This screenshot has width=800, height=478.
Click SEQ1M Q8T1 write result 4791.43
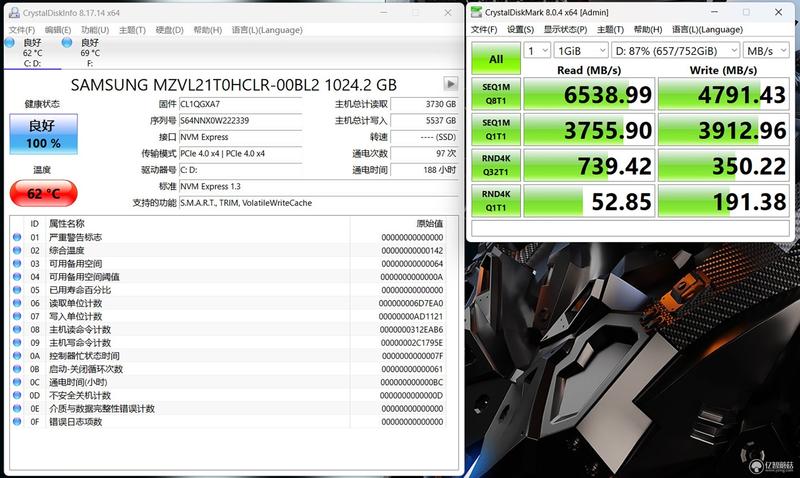[724, 94]
